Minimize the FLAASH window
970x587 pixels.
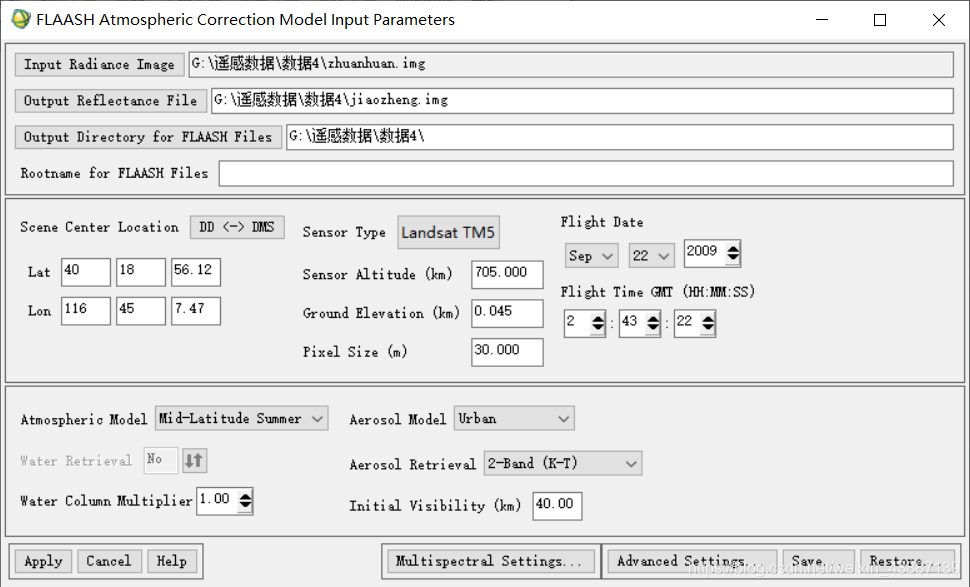coord(822,20)
